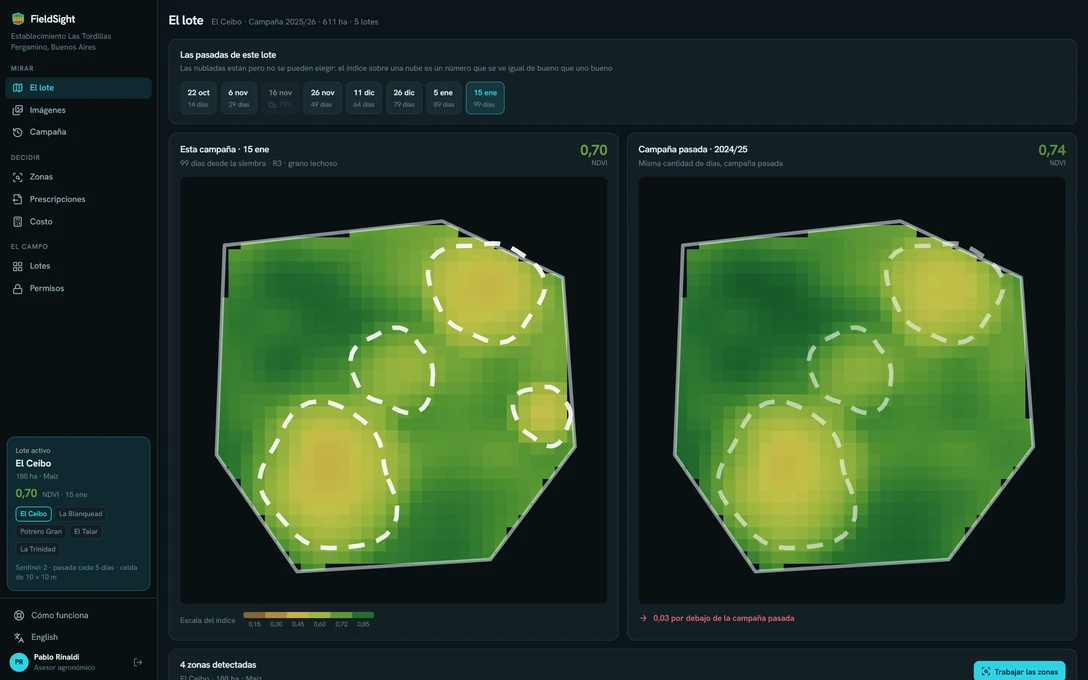Click the 0,45 yellow scale swatch
This screenshot has width=1088, height=680.
click(x=298, y=615)
